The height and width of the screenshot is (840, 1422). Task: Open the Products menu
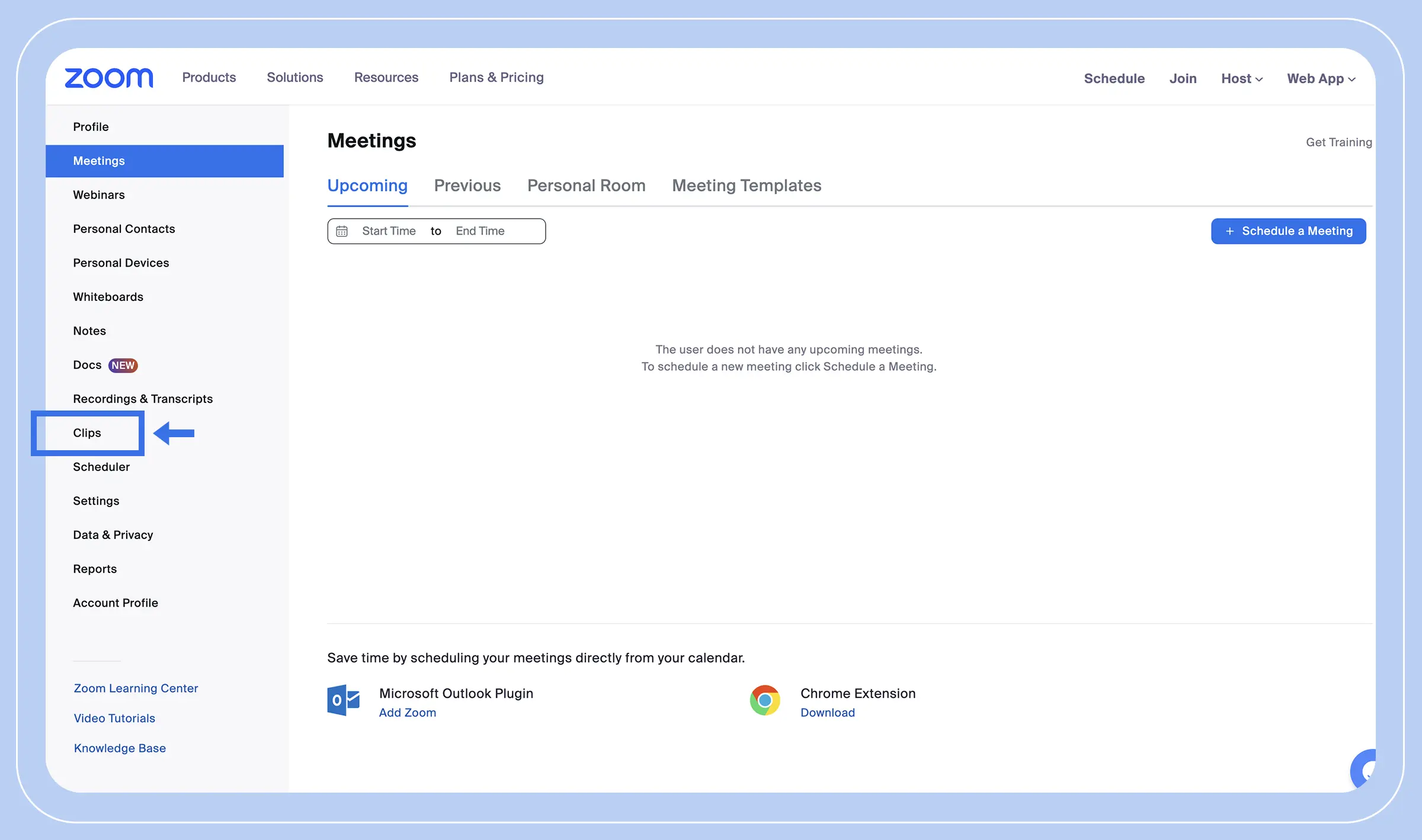209,78
